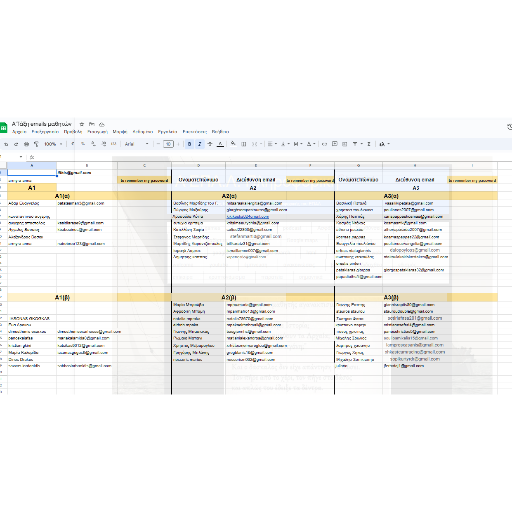This screenshot has width=512, height=512.
Task: Select the paint format roller tool
Action: 36,144
